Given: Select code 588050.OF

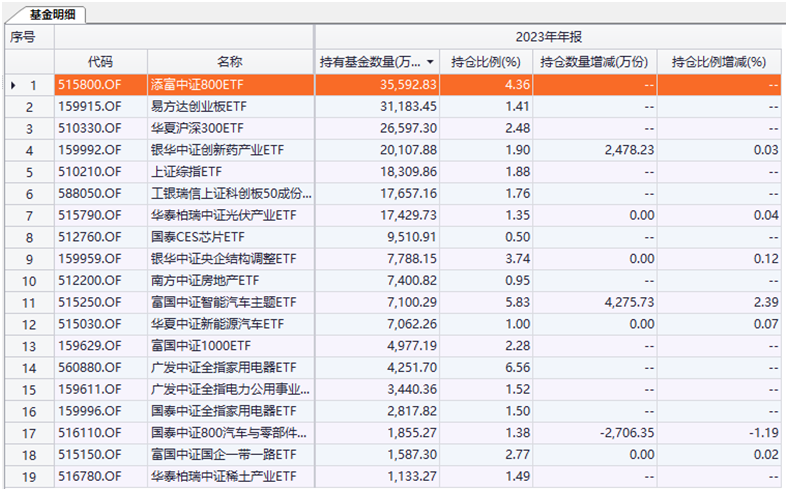Looking at the screenshot, I should tap(89, 193).
